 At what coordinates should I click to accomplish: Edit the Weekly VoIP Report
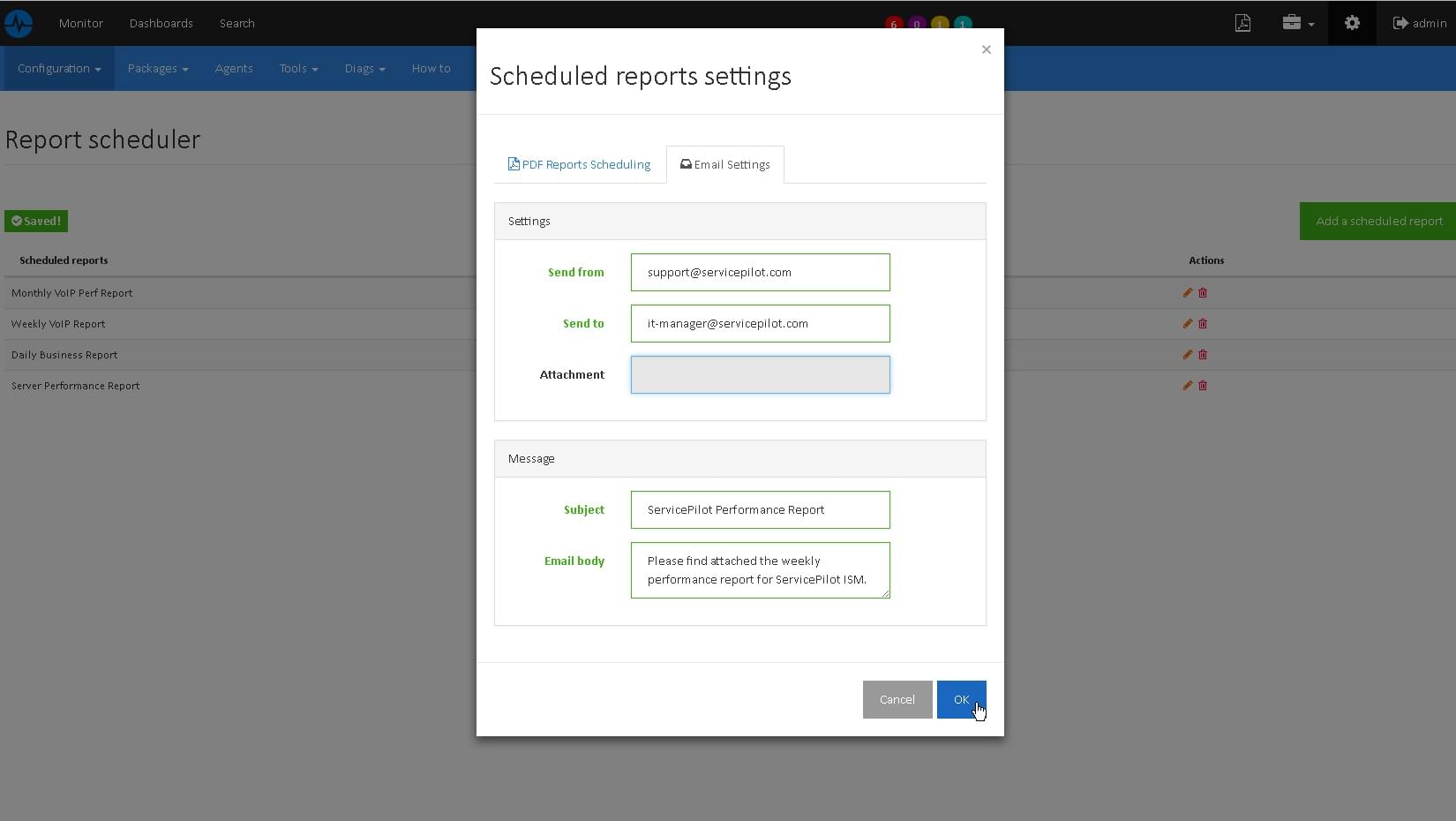1188,323
